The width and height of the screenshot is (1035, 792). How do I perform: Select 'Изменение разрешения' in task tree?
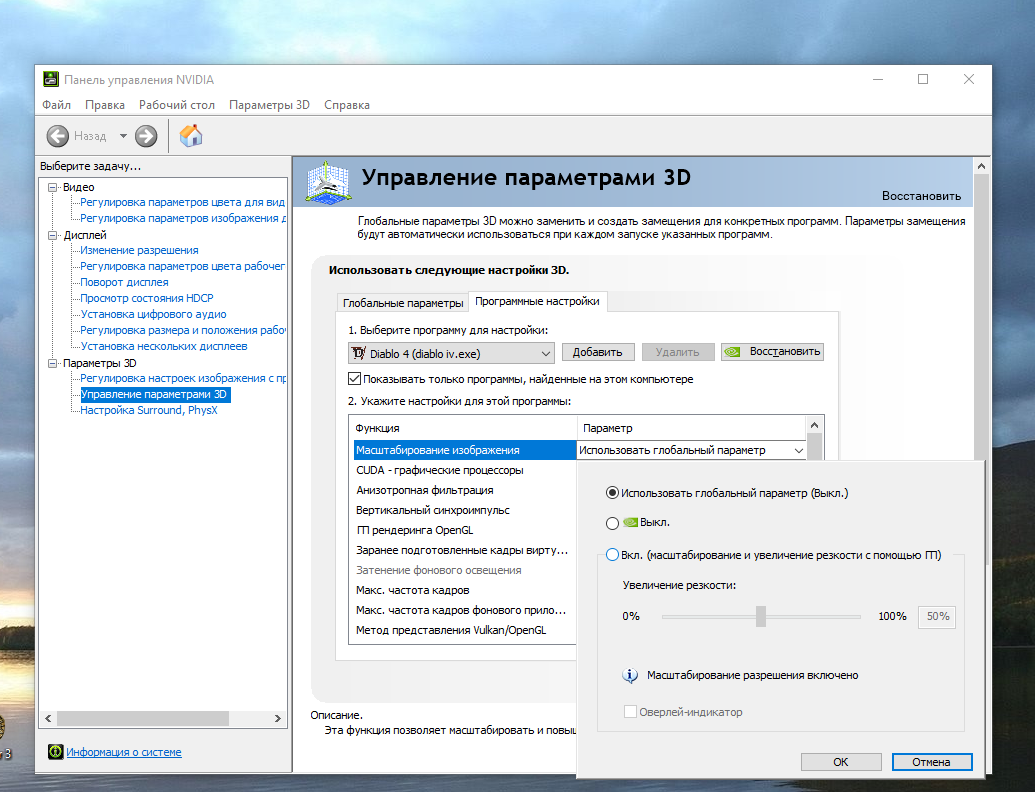pos(139,250)
